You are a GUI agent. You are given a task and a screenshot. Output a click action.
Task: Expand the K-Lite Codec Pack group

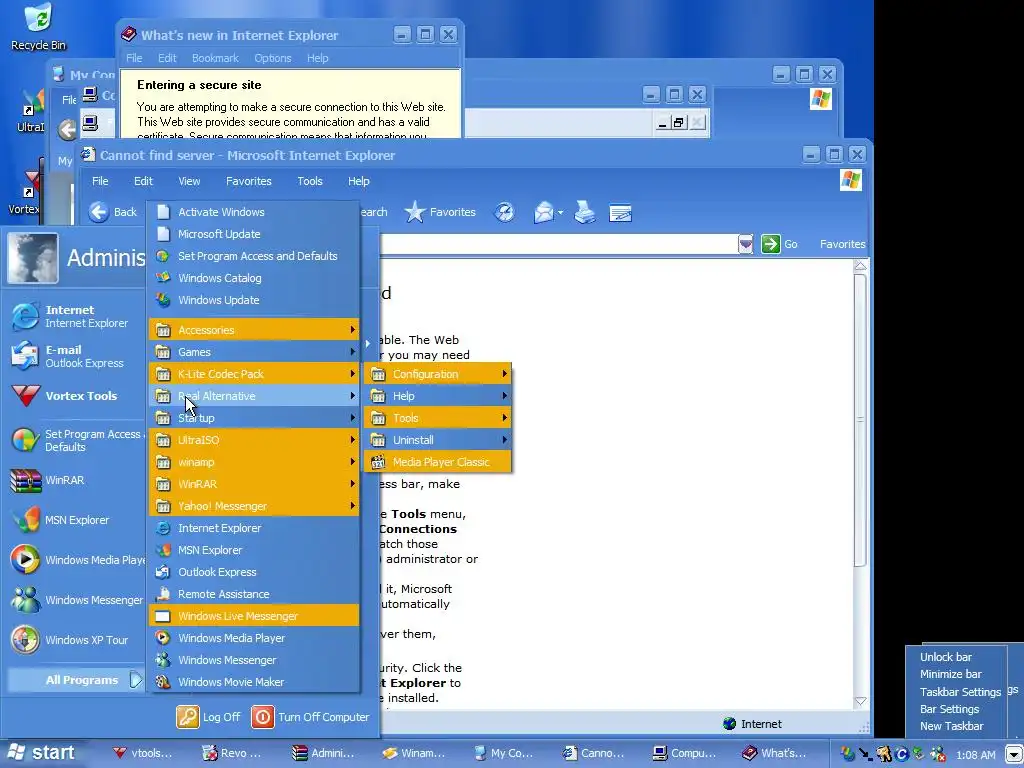254,374
